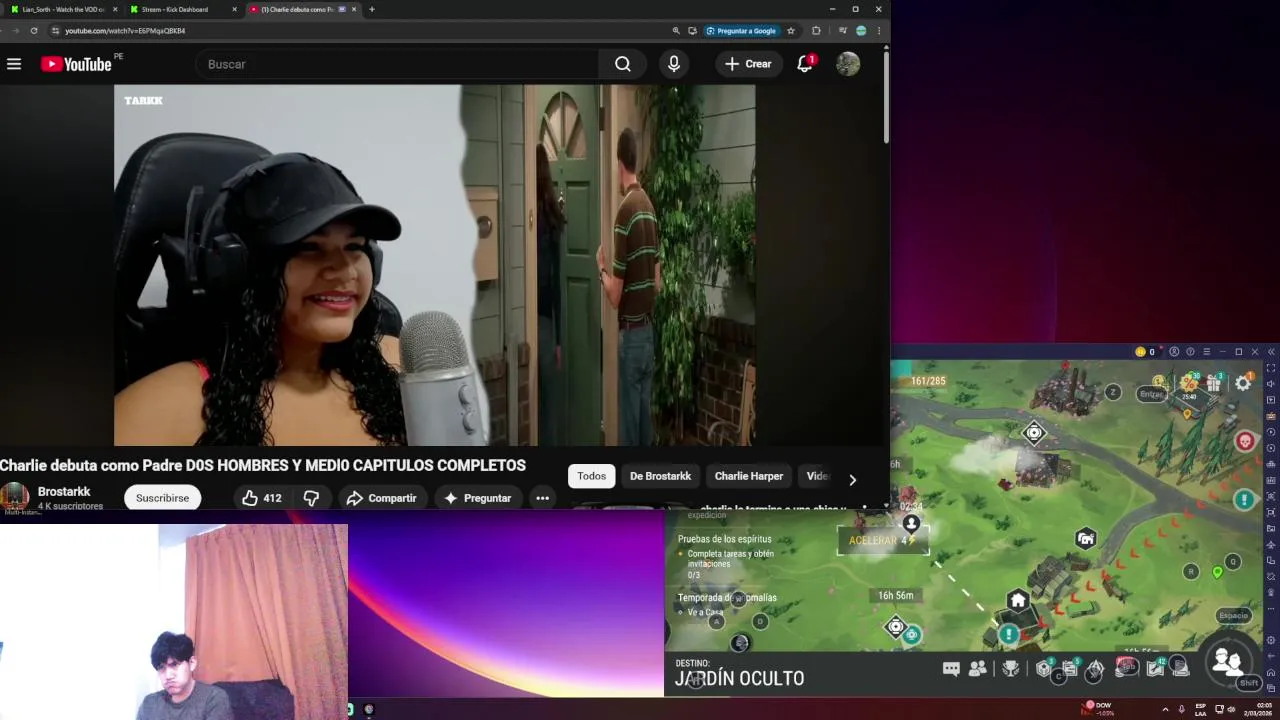This screenshot has width=1280, height=720.
Task: Dislike the video
Action: click(x=311, y=498)
